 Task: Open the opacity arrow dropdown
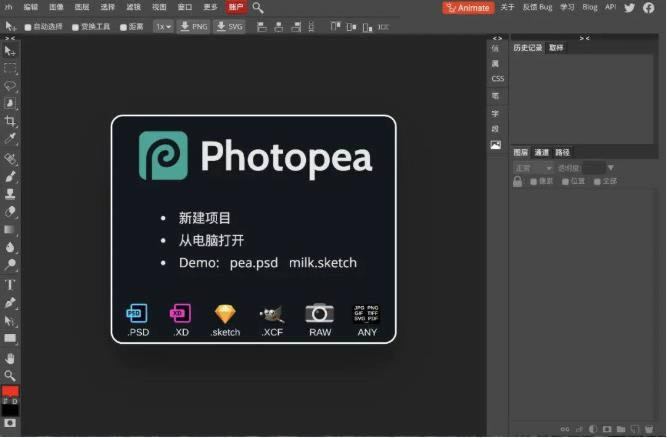pos(611,168)
